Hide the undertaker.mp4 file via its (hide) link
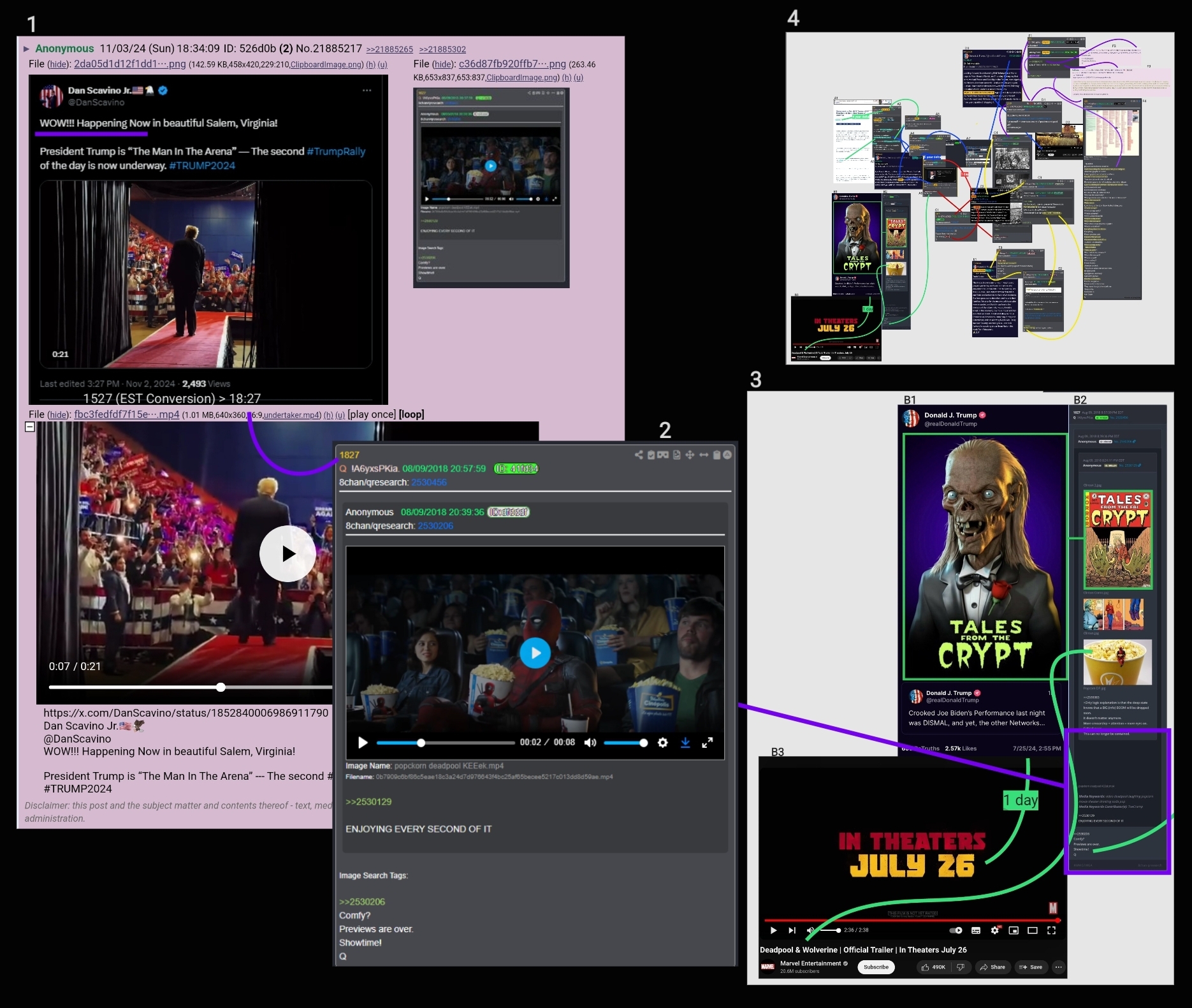This screenshot has width=1192, height=1008. [x=58, y=415]
